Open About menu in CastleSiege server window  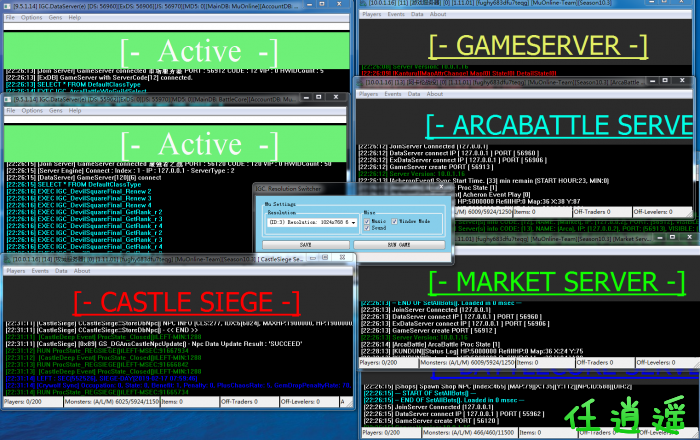(82, 271)
